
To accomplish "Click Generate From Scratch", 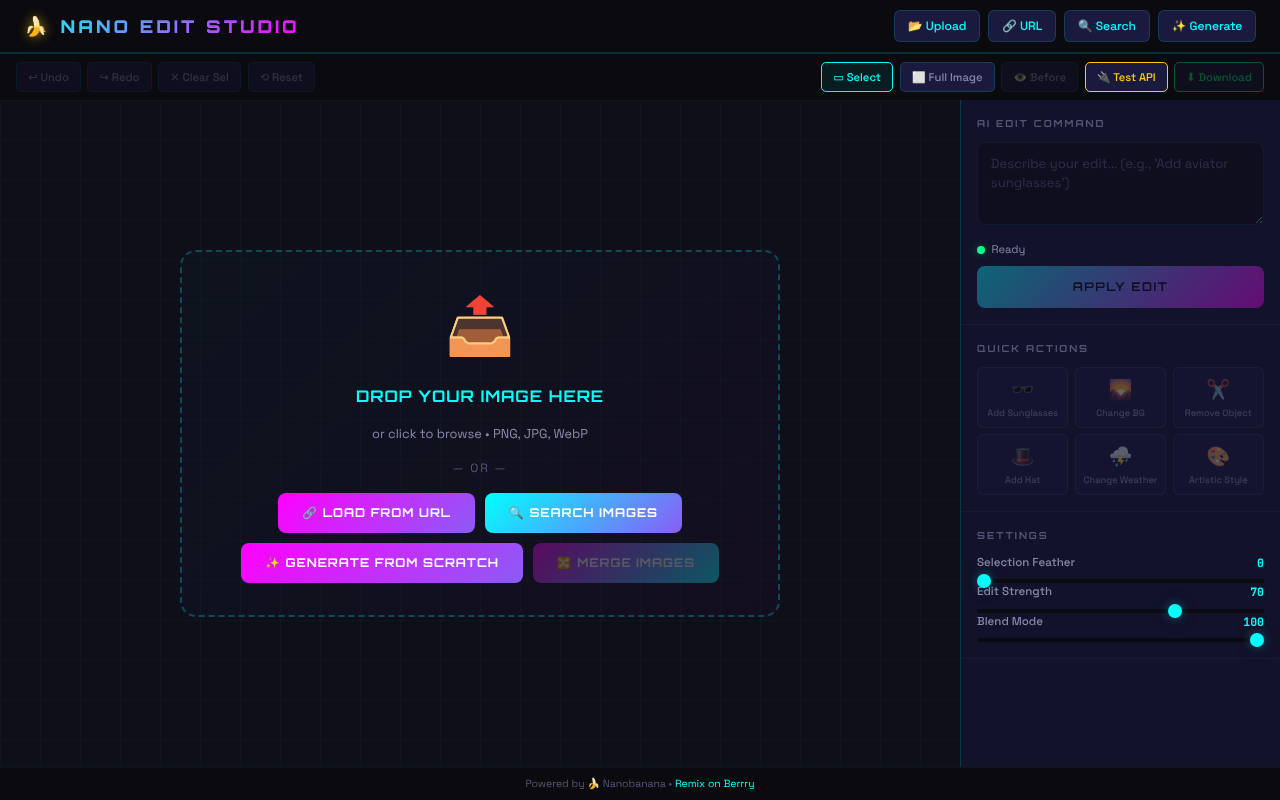I will tap(381, 563).
